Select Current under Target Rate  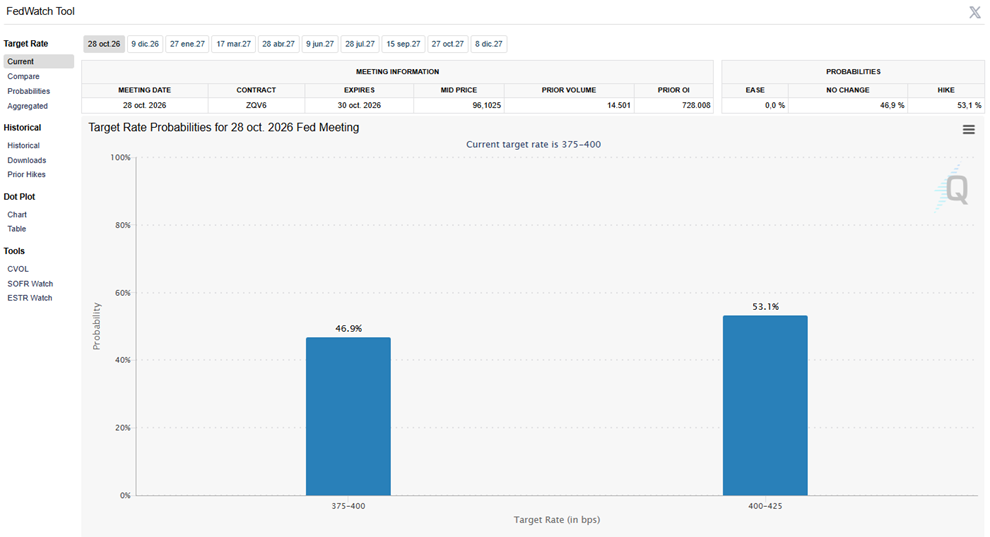(x=39, y=61)
